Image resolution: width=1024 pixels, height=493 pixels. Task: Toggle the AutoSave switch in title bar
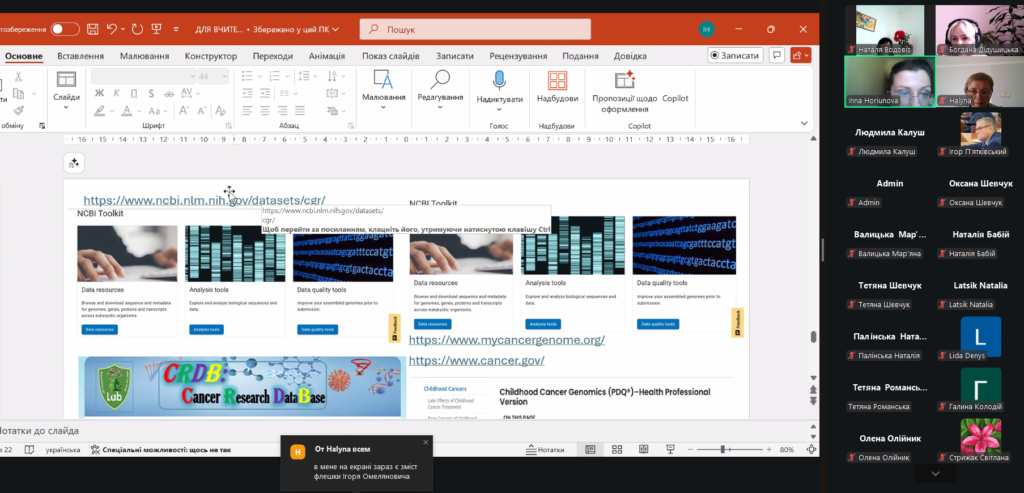tap(65, 29)
